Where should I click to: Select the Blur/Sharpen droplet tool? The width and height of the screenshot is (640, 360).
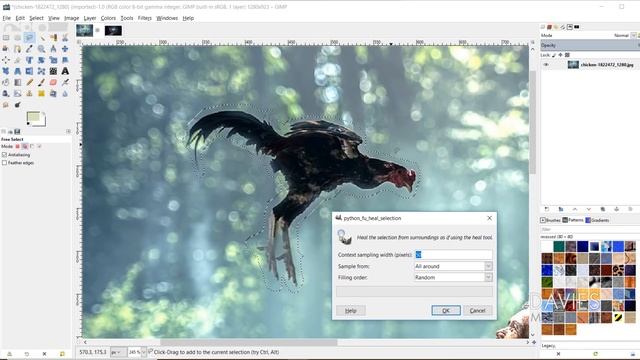coord(65,93)
